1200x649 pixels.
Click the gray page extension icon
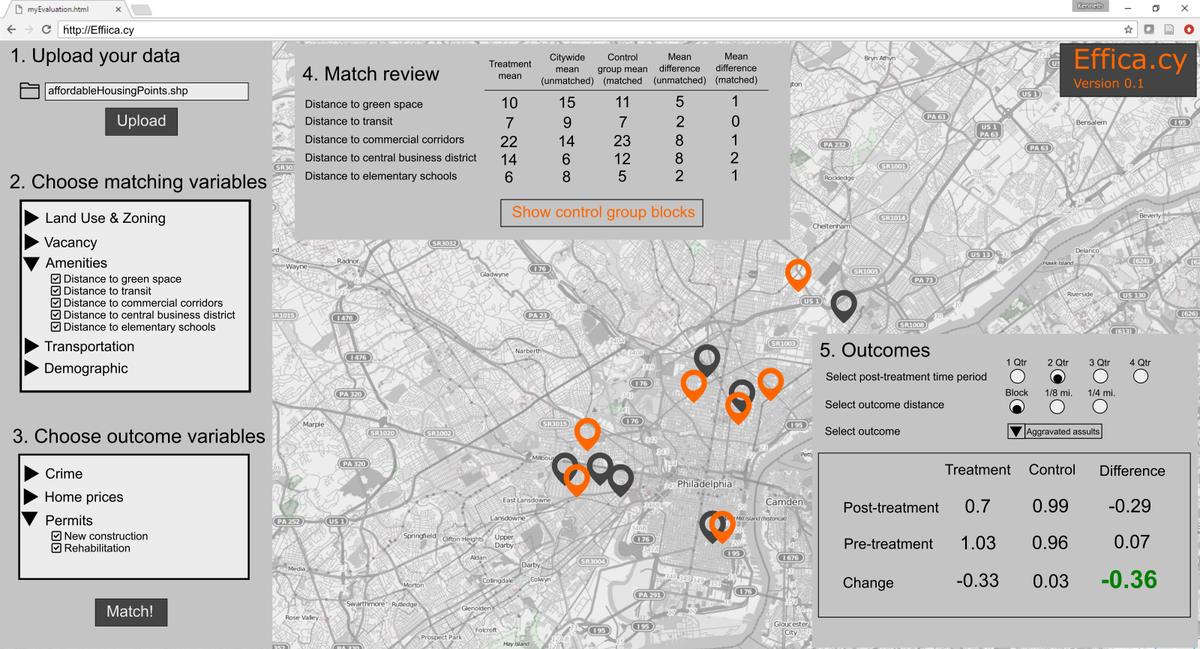pyautogui.click(x=1168, y=29)
